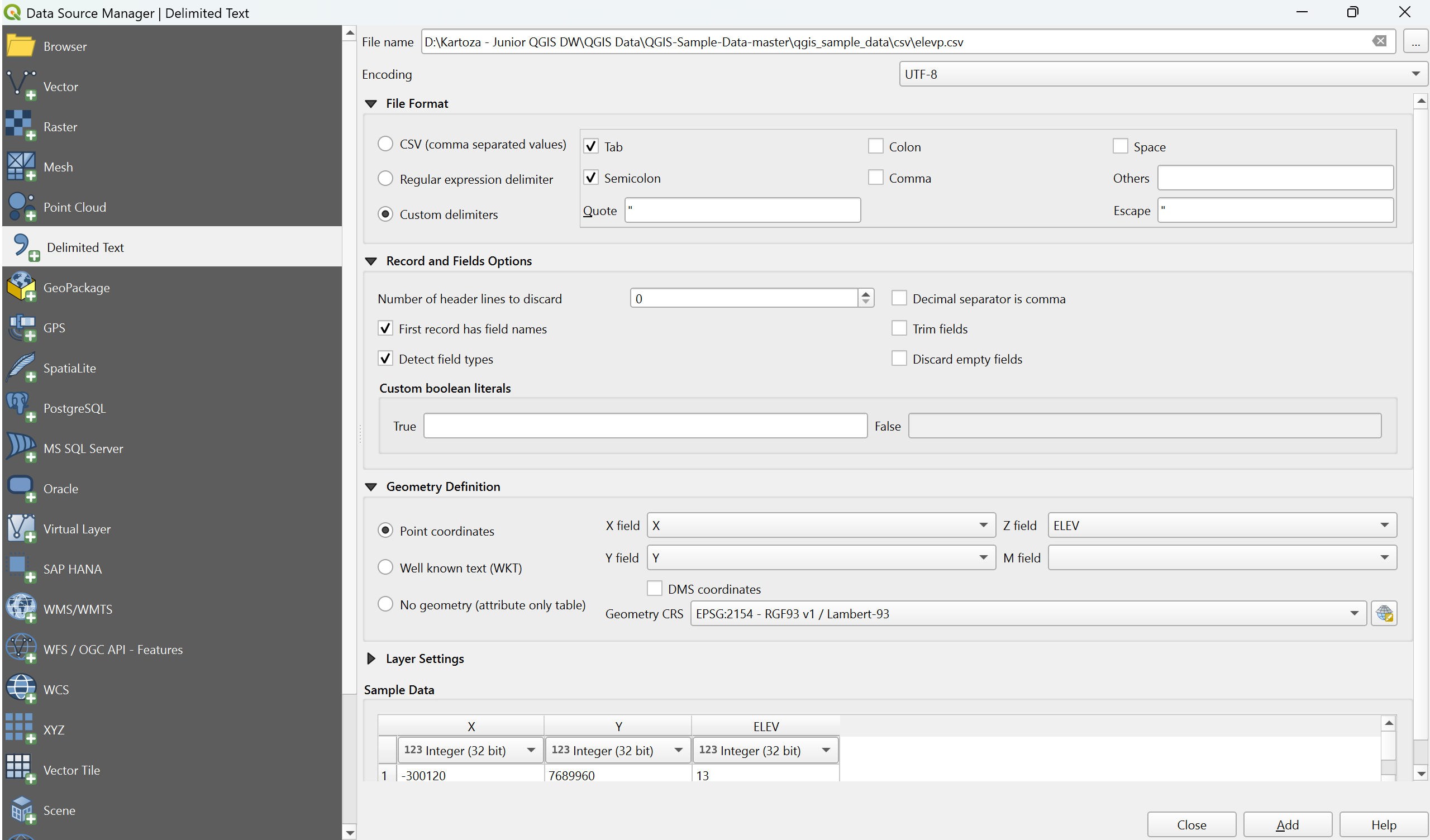1430x840 pixels.
Task: Clear the file name field
Action: [x=1380, y=41]
